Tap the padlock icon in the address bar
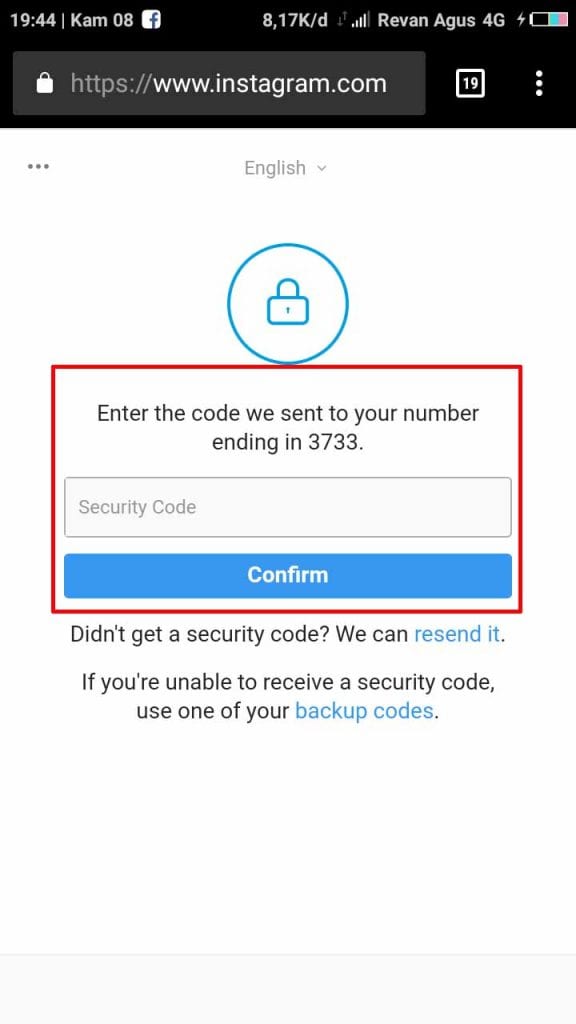Viewport: 576px width, 1024px height. point(44,84)
